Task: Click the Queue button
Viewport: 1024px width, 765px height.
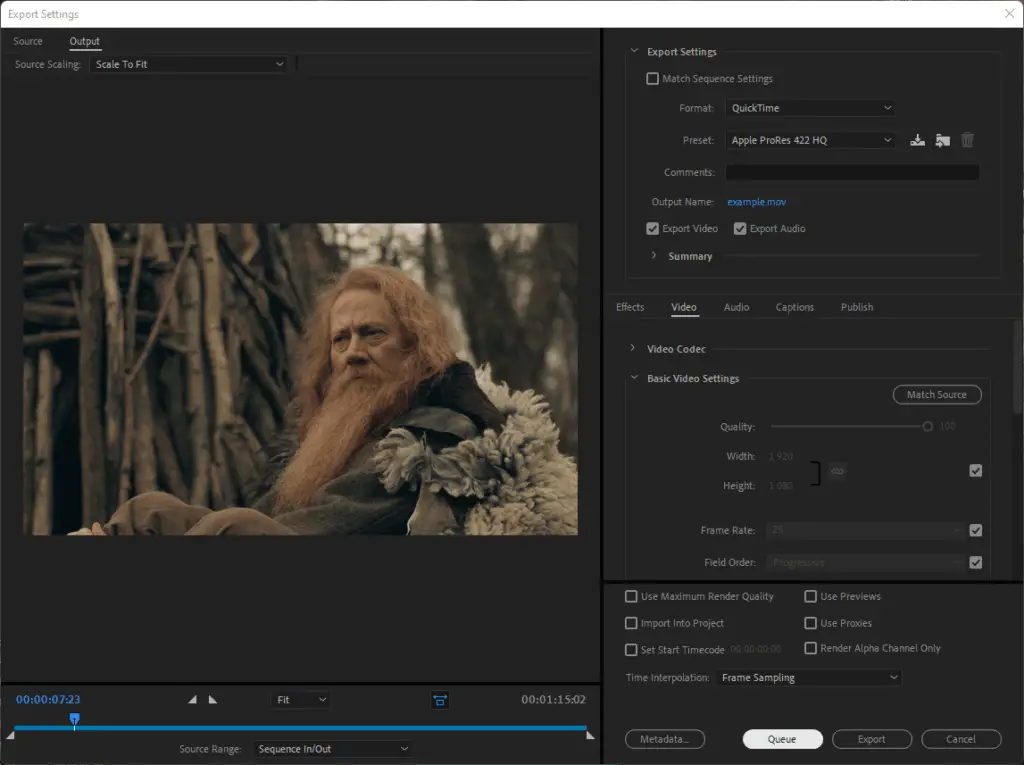Action: point(782,739)
